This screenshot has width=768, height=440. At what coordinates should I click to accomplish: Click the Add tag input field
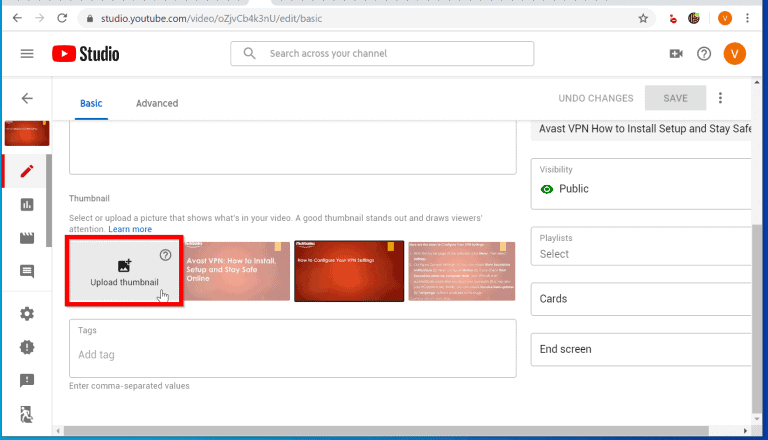click(292, 354)
